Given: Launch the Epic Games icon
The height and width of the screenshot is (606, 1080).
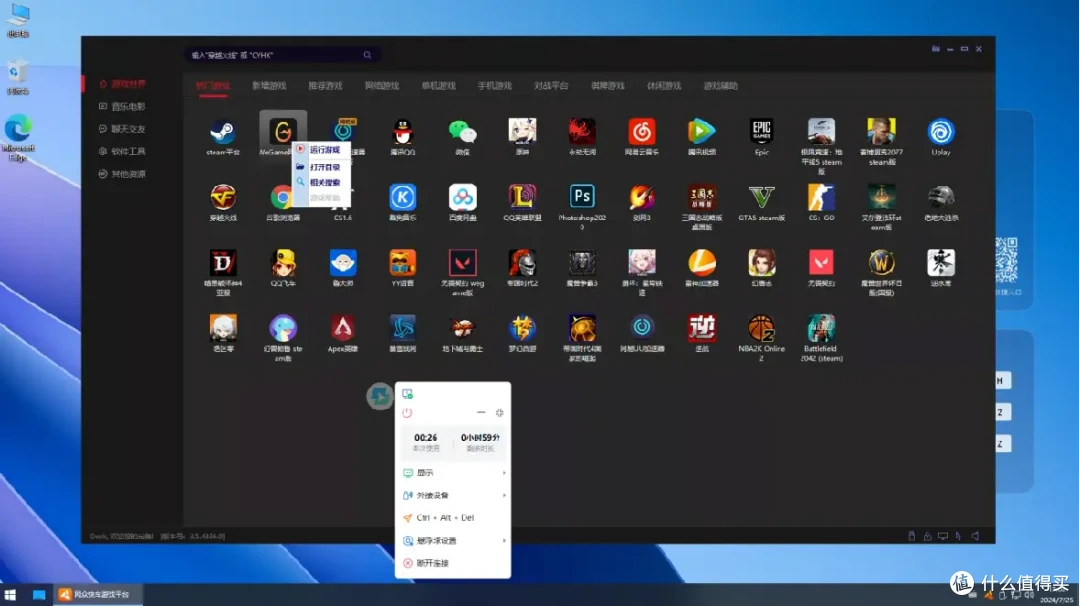Looking at the screenshot, I should 761,132.
